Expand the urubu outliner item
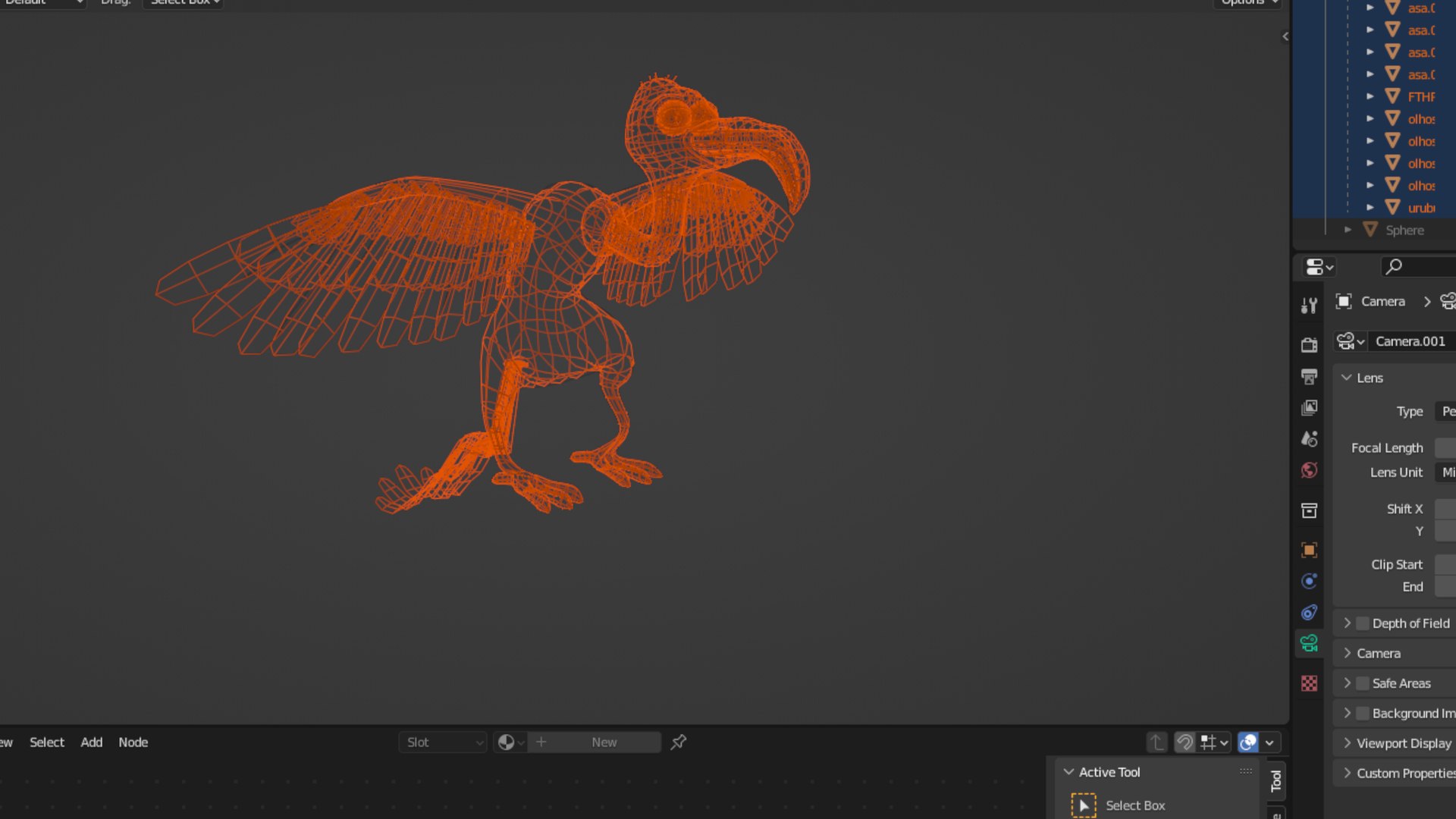Image resolution: width=1456 pixels, height=819 pixels. pyautogui.click(x=1370, y=208)
